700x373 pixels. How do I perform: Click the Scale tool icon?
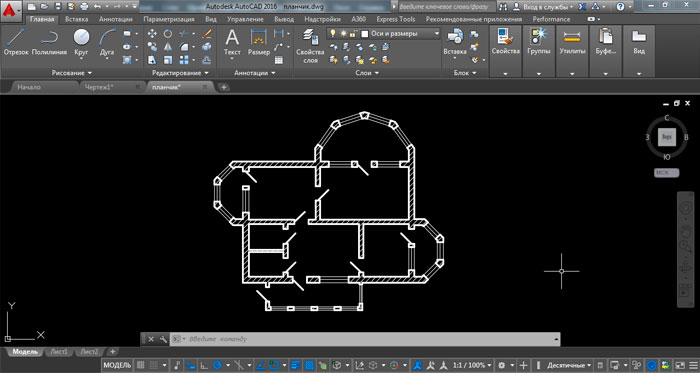tap(167, 60)
